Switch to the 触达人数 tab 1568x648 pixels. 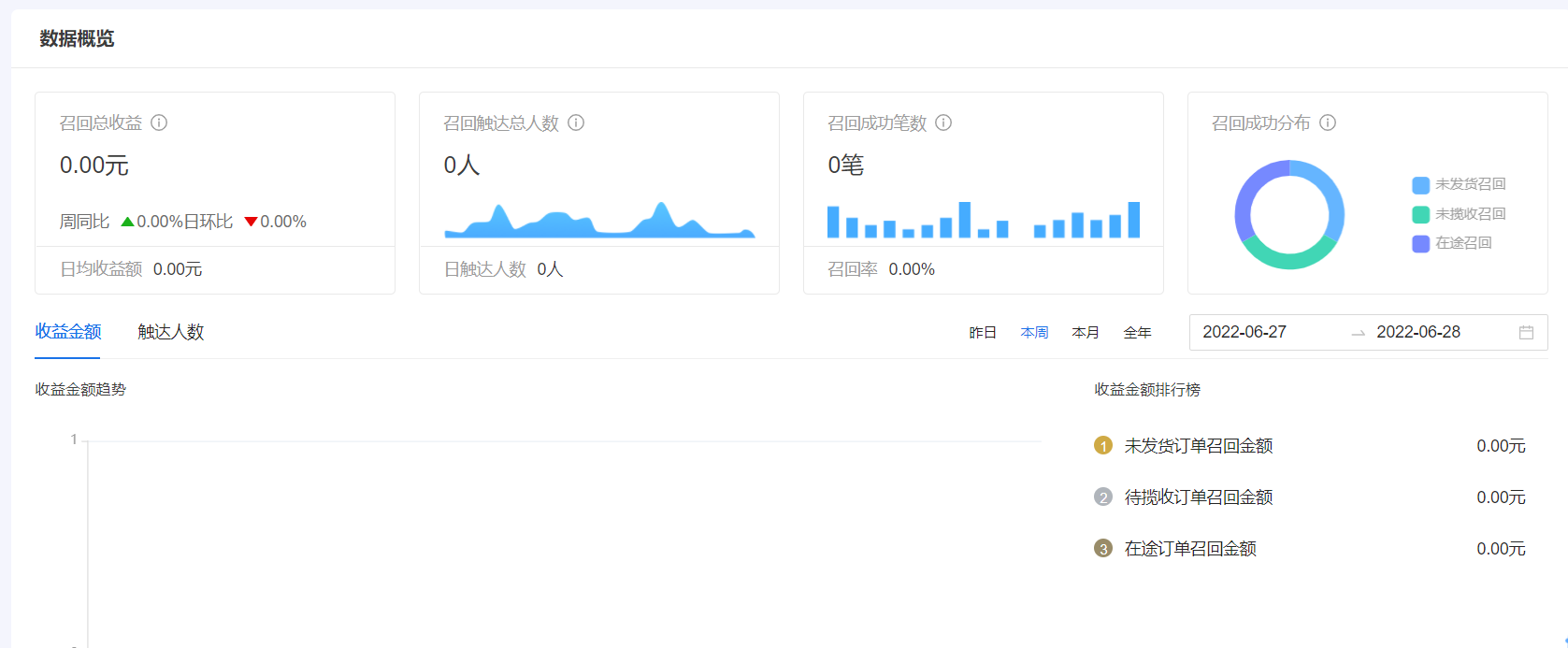[171, 332]
